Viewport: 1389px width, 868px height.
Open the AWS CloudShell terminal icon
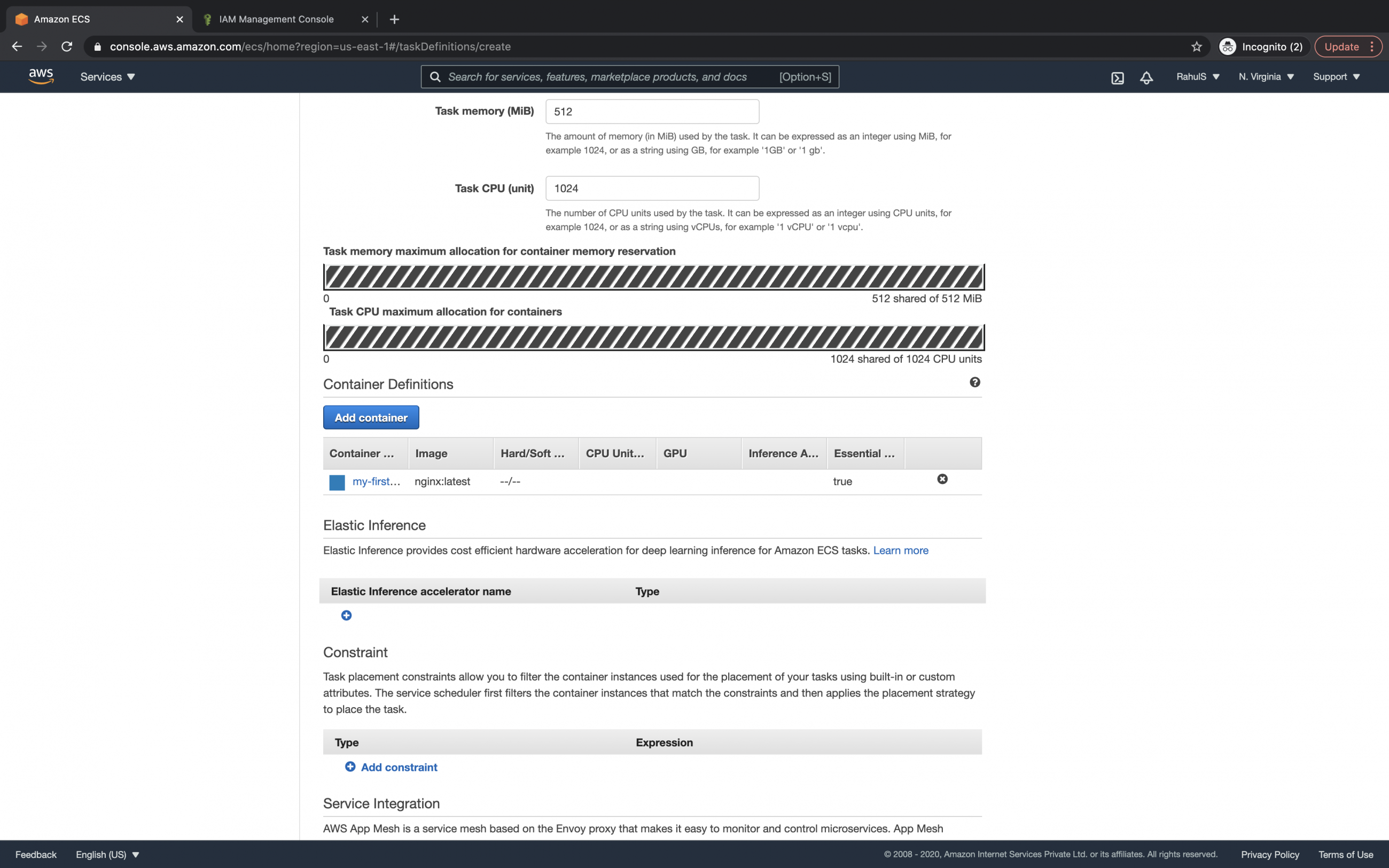(x=1117, y=76)
